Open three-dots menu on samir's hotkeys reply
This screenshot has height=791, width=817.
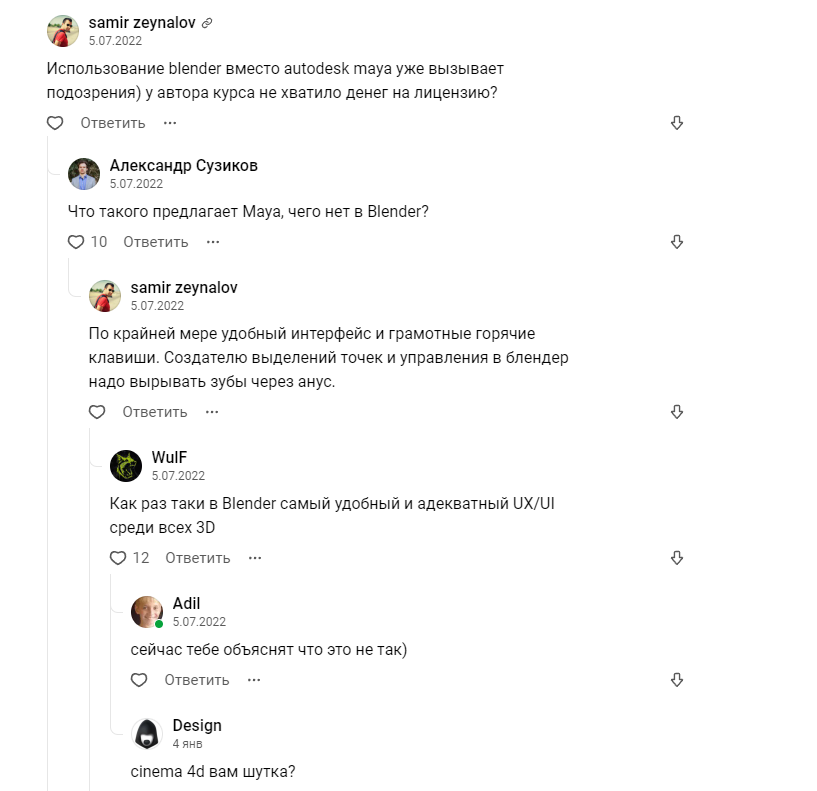tap(212, 412)
